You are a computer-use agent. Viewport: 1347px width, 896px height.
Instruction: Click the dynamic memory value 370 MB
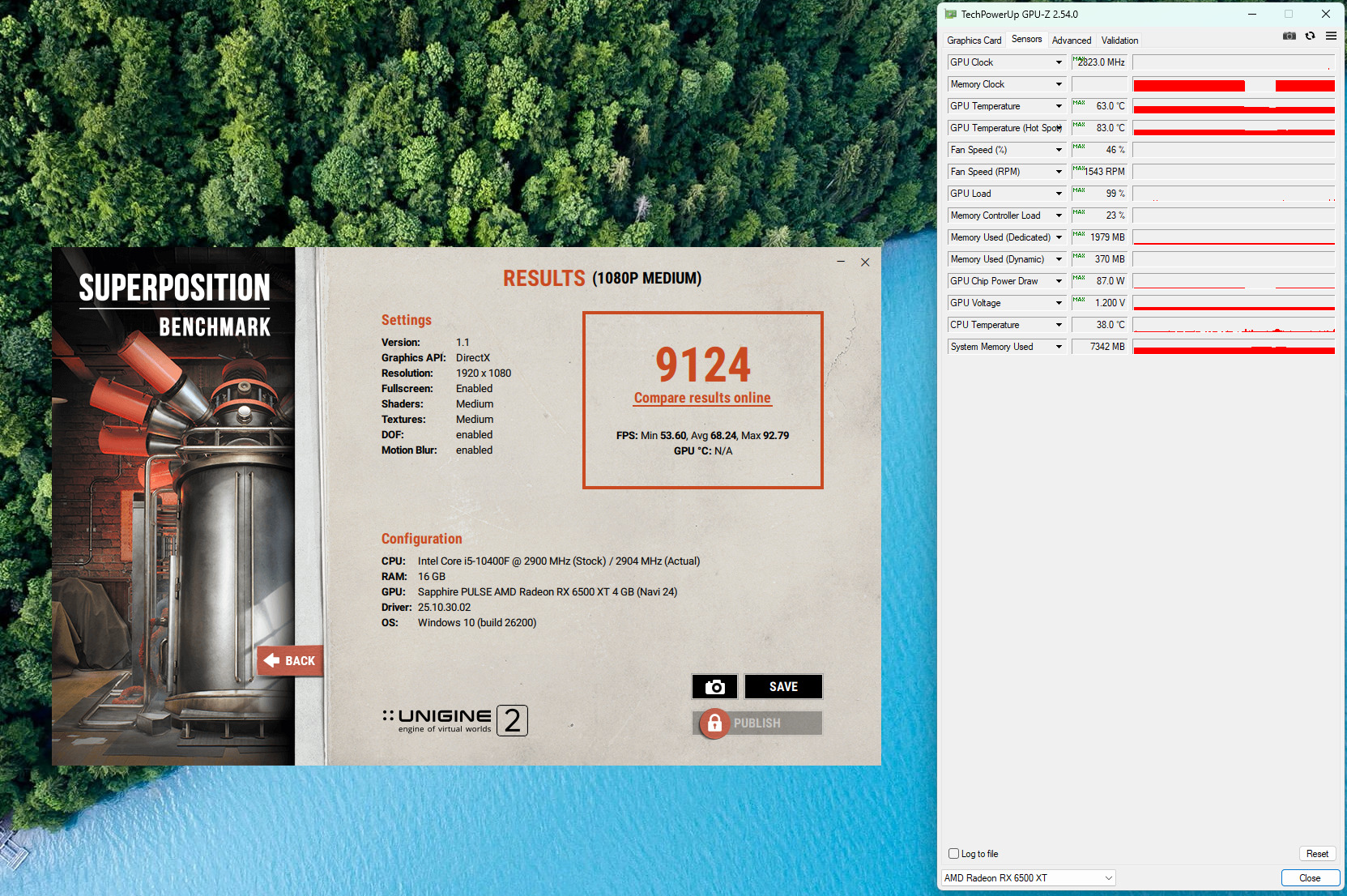[1099, 259]
